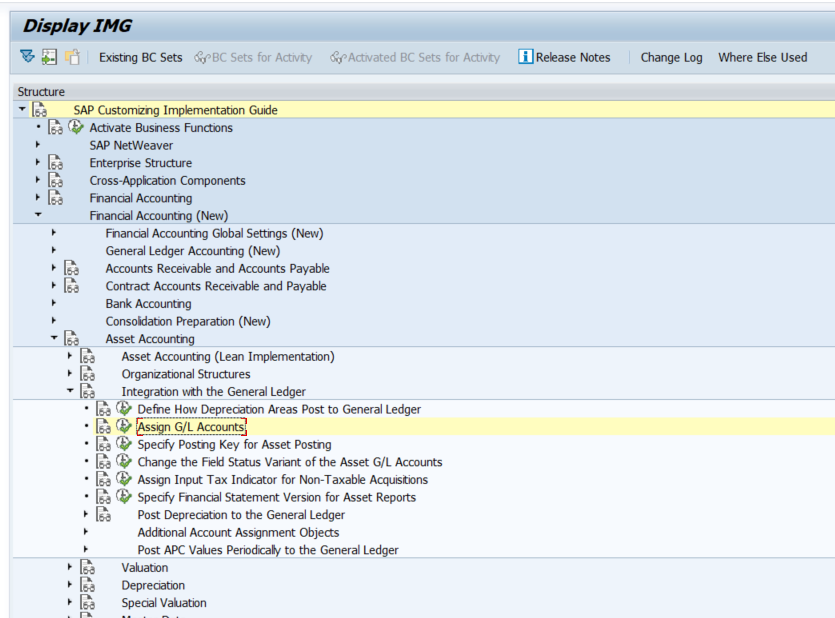The height and width of the screenshot is (618, 835).
Task: Execute Define How Depreciation Areas Post activity
Action: (x=124, y=408)
